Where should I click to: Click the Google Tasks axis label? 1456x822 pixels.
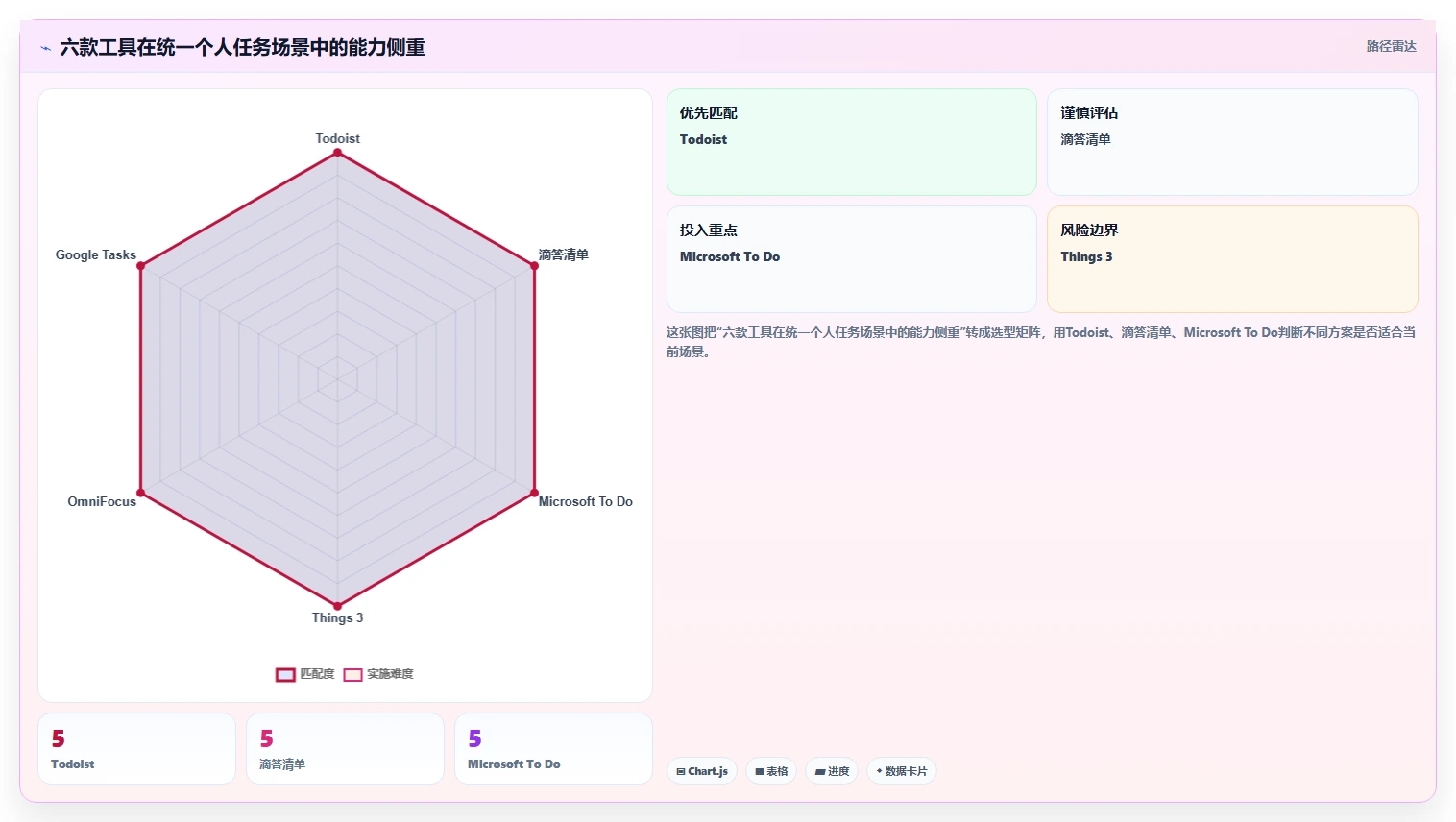tap(96, 254)
